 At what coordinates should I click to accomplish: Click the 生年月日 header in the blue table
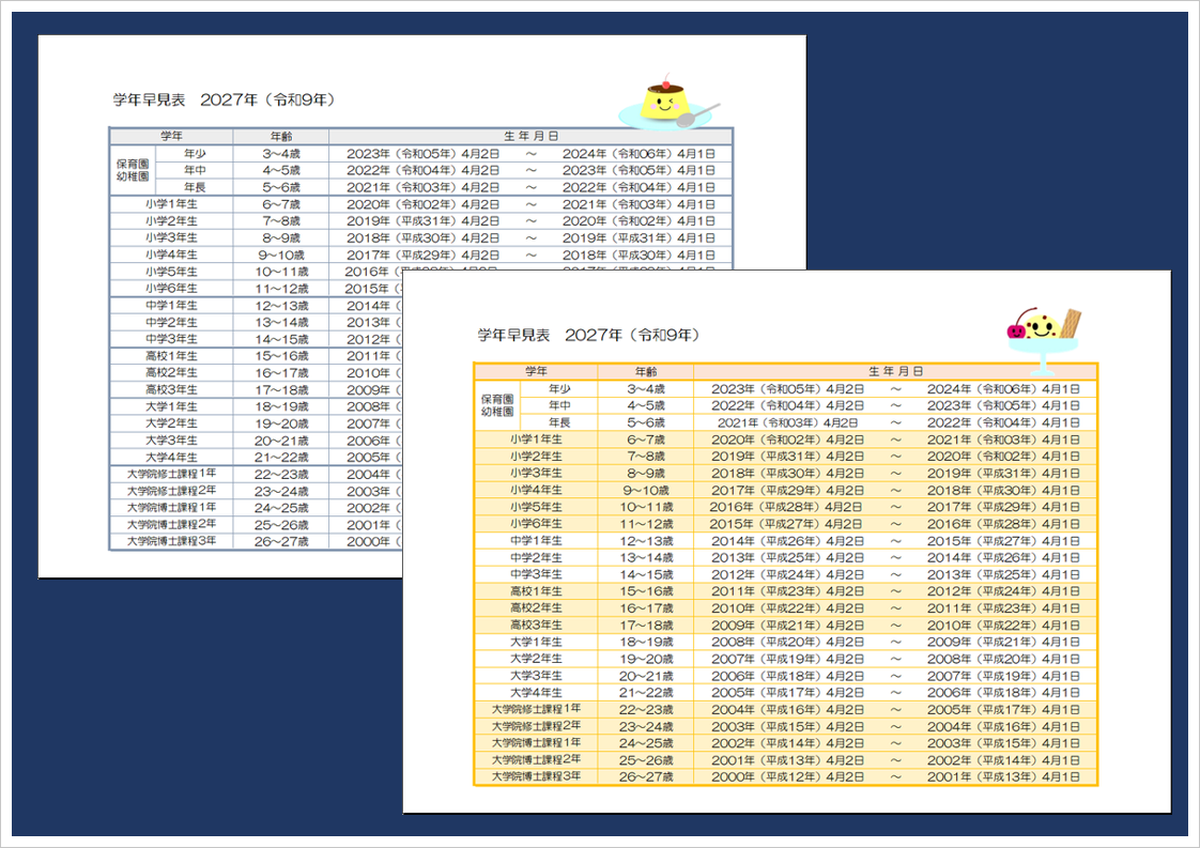531,136
